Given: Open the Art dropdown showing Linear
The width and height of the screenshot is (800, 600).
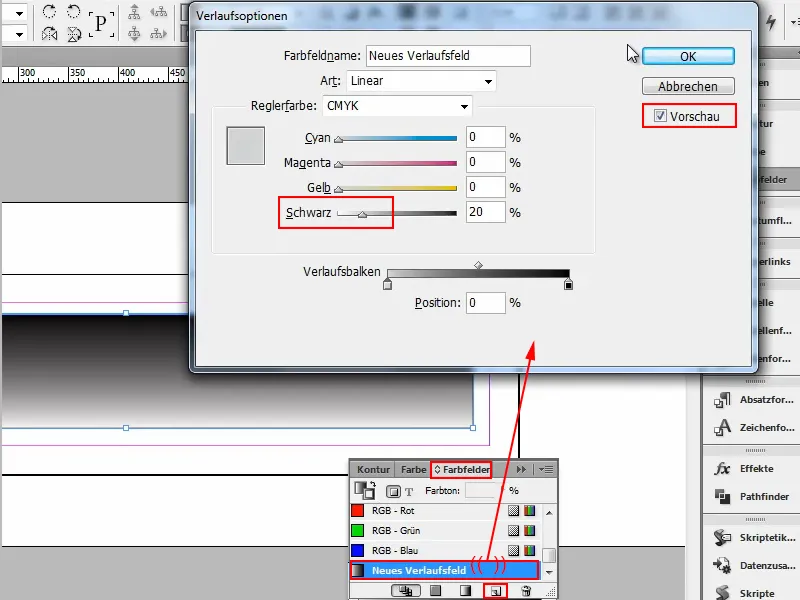Looking at the screenshot, I should [x=420, y=81].
